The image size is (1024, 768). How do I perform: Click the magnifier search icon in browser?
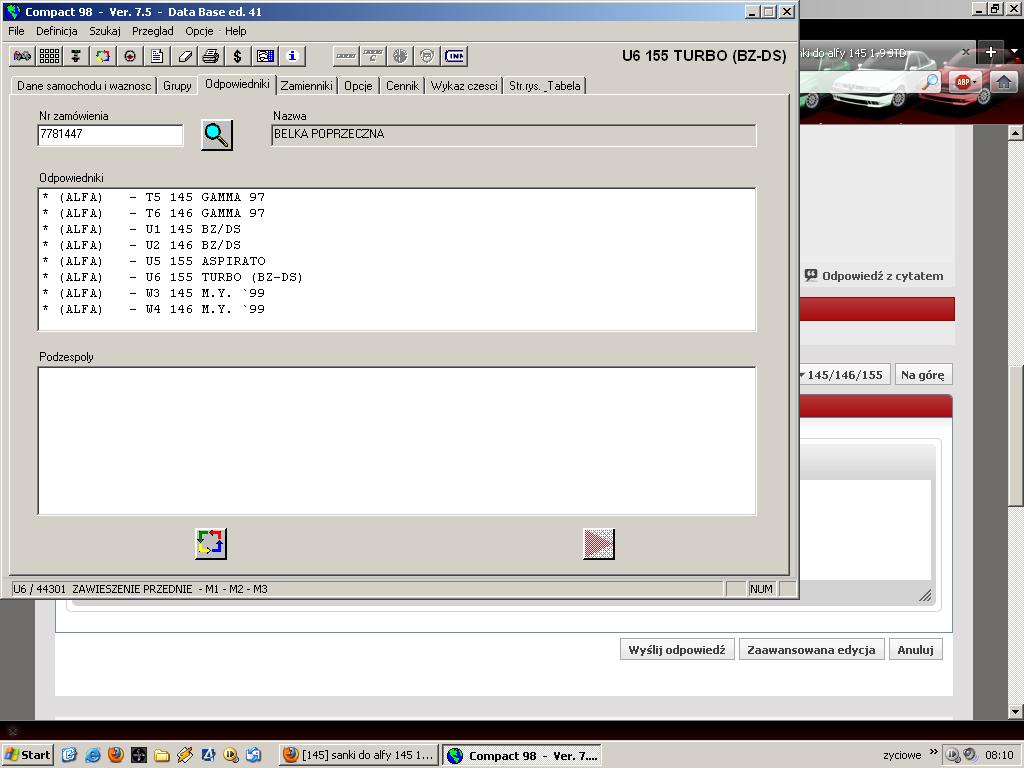click(930, 82)
